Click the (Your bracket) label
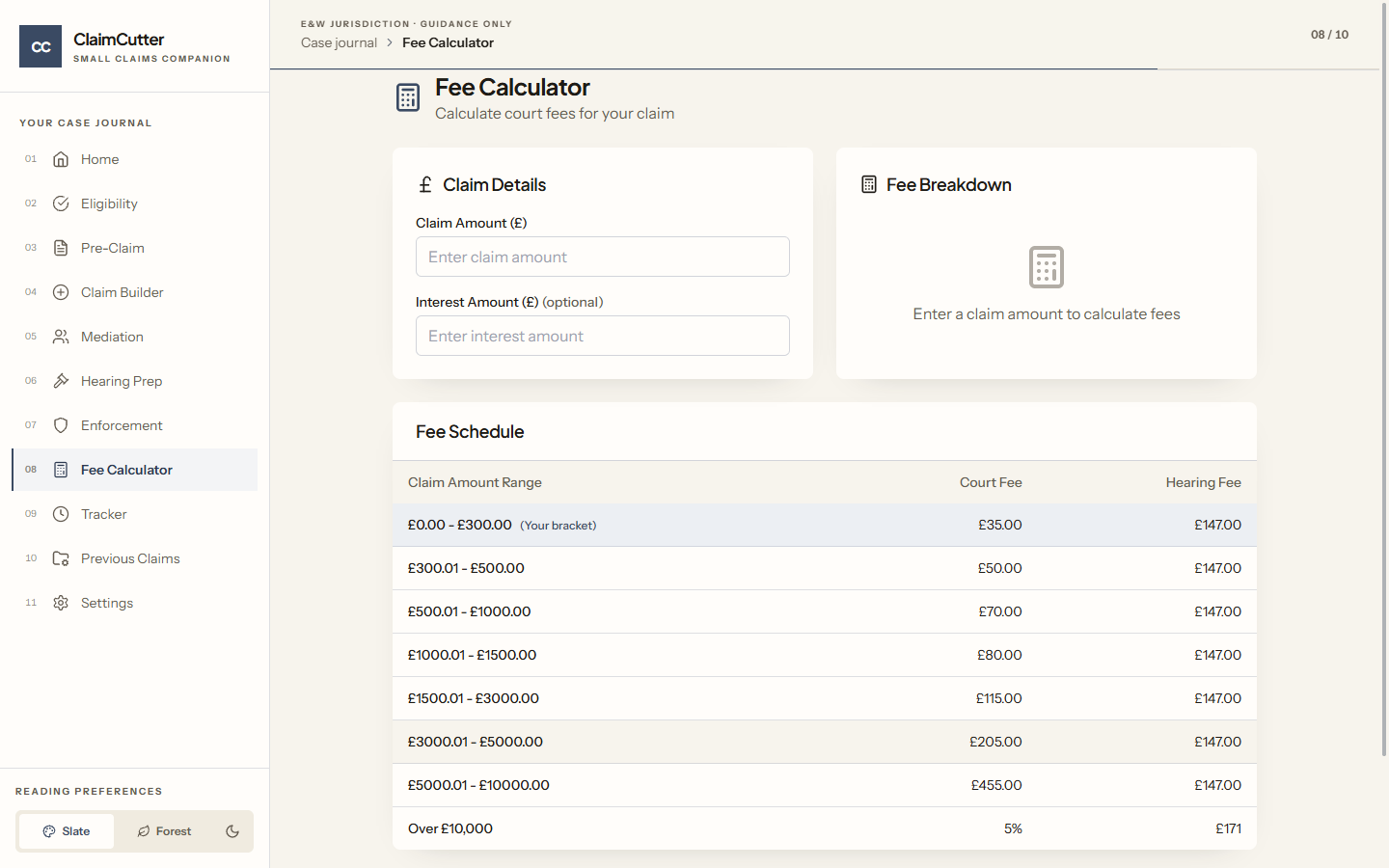1389x868 pixels. [558, 526]
